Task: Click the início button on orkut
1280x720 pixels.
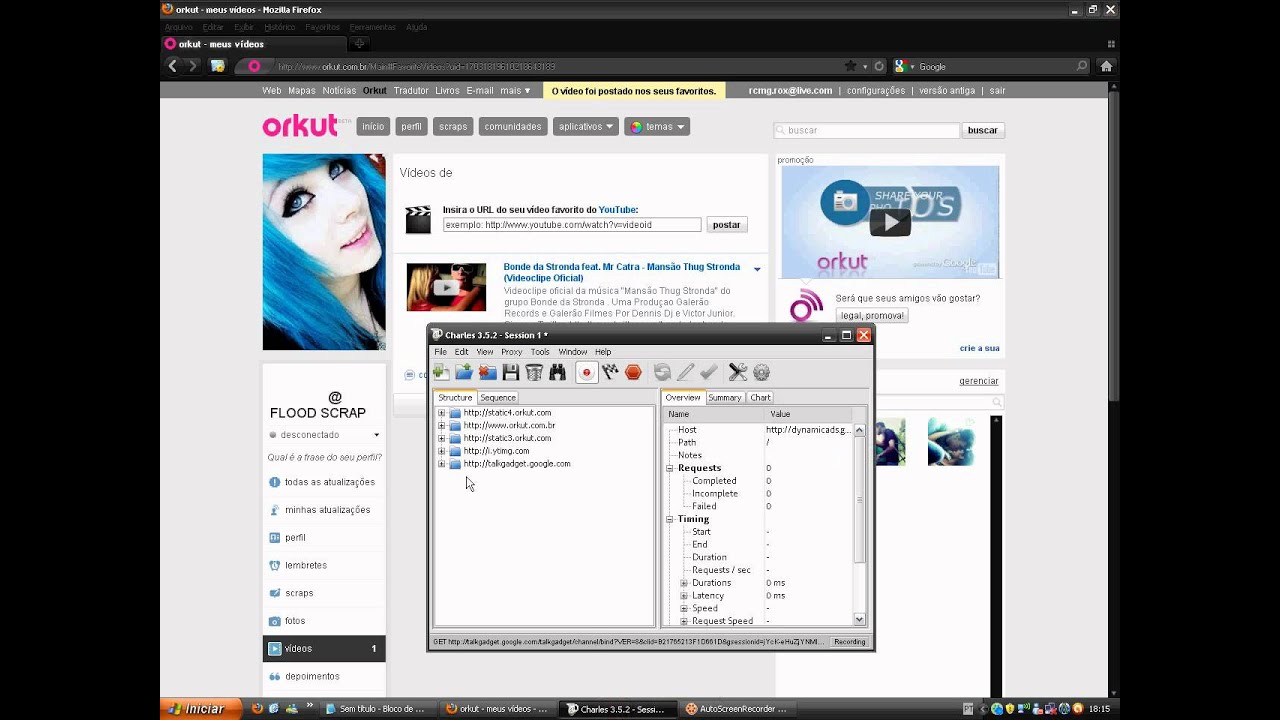Action: point(373,127)
